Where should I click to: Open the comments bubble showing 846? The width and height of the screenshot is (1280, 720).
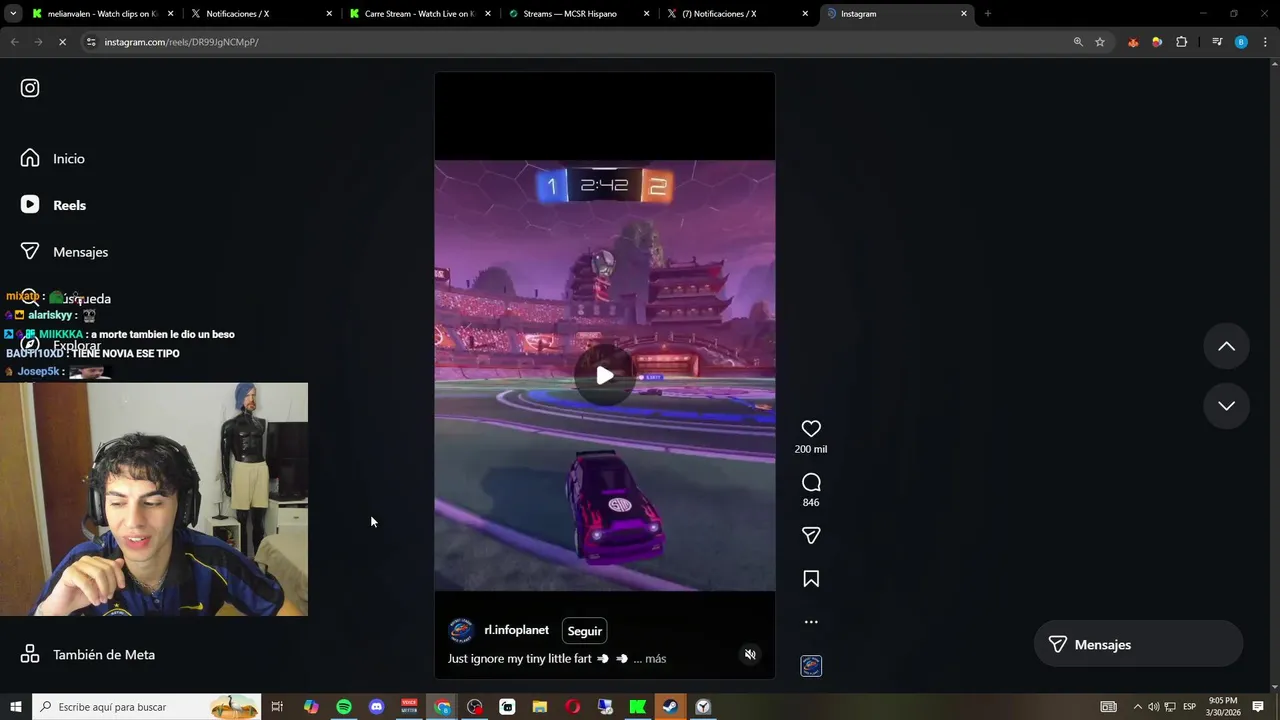pyautogui.click(x=811, y=483)
